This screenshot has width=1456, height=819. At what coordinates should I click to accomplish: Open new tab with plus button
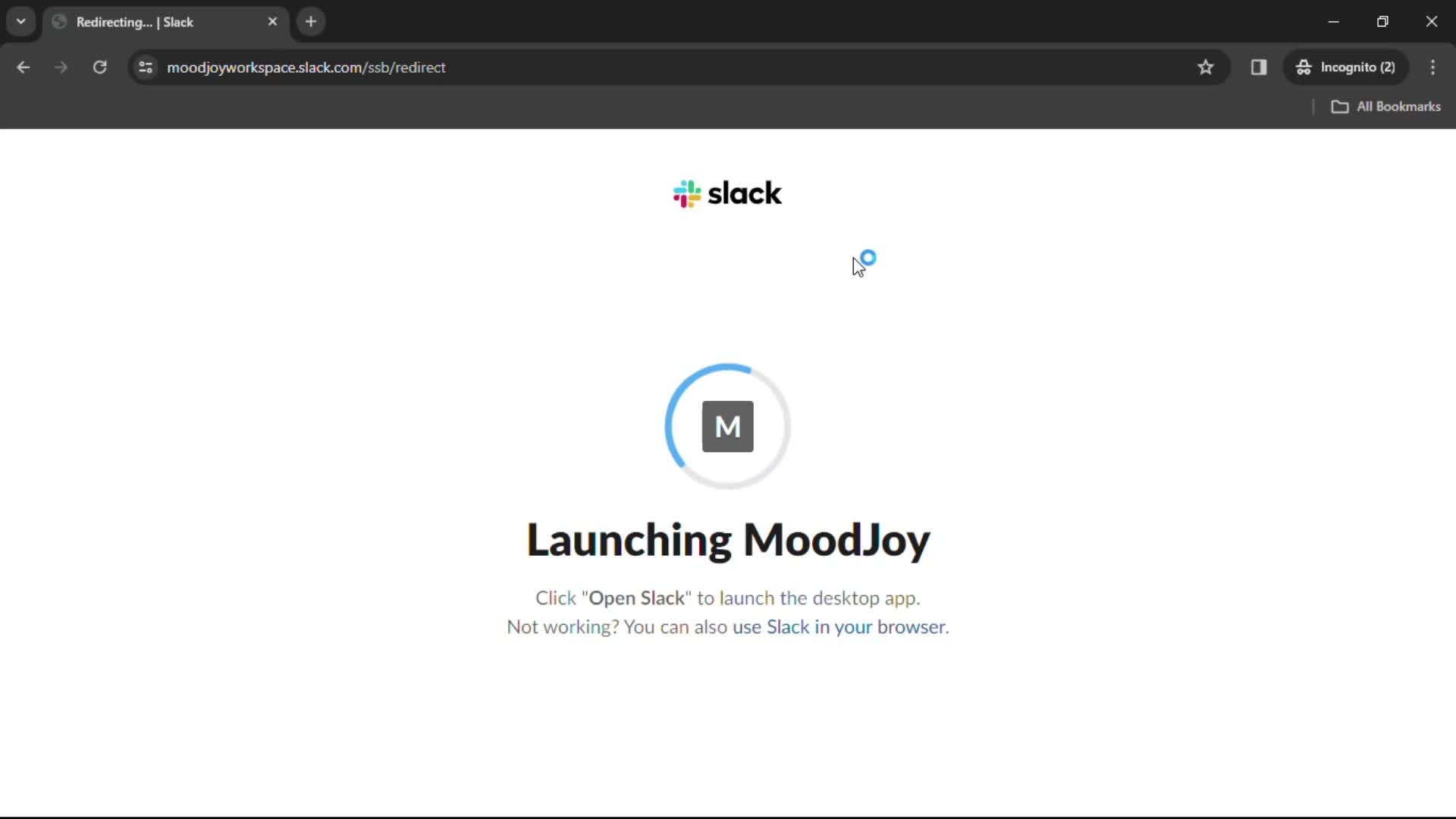pyautogui.click(x=312, y=22)
